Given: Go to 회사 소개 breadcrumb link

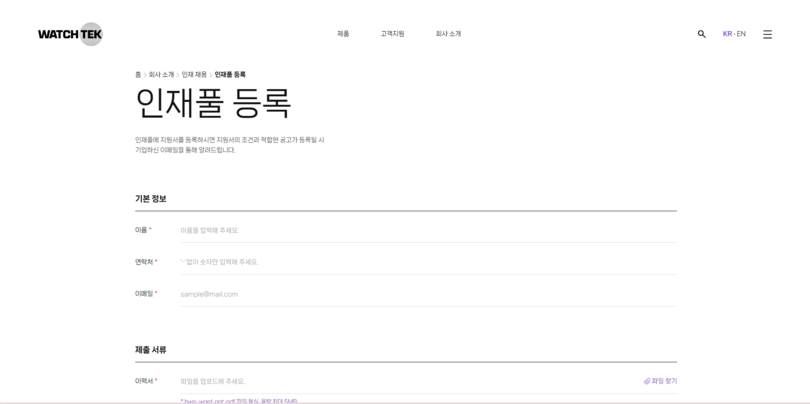Looking at the screenshot, I should 161,74.
